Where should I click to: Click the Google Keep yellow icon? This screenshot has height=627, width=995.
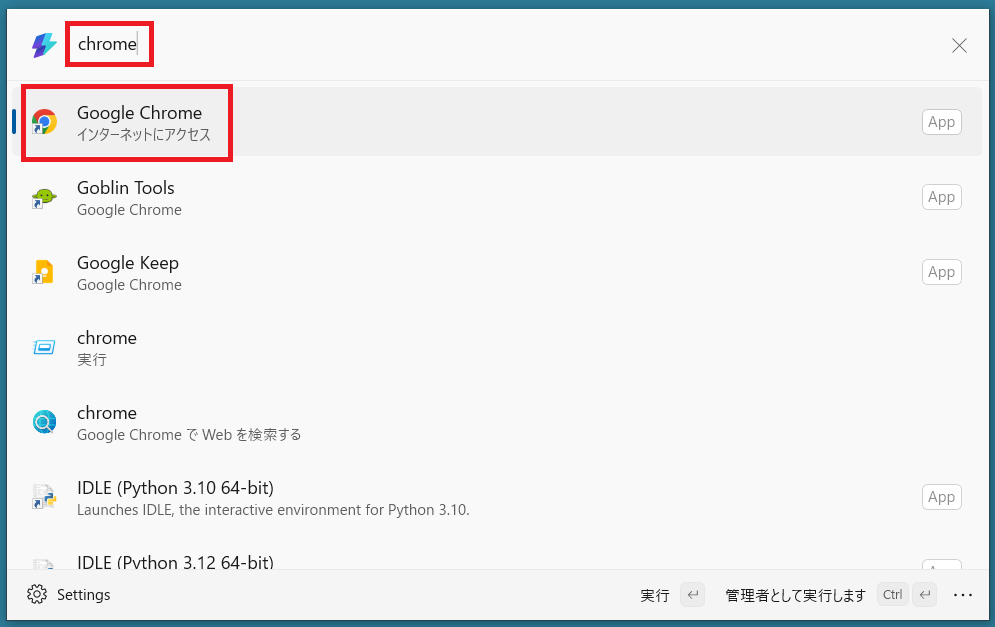[x=44, y=272]
